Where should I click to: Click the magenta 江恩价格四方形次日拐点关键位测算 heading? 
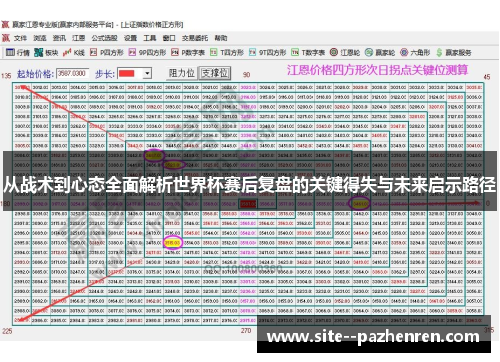pos(377,70)
